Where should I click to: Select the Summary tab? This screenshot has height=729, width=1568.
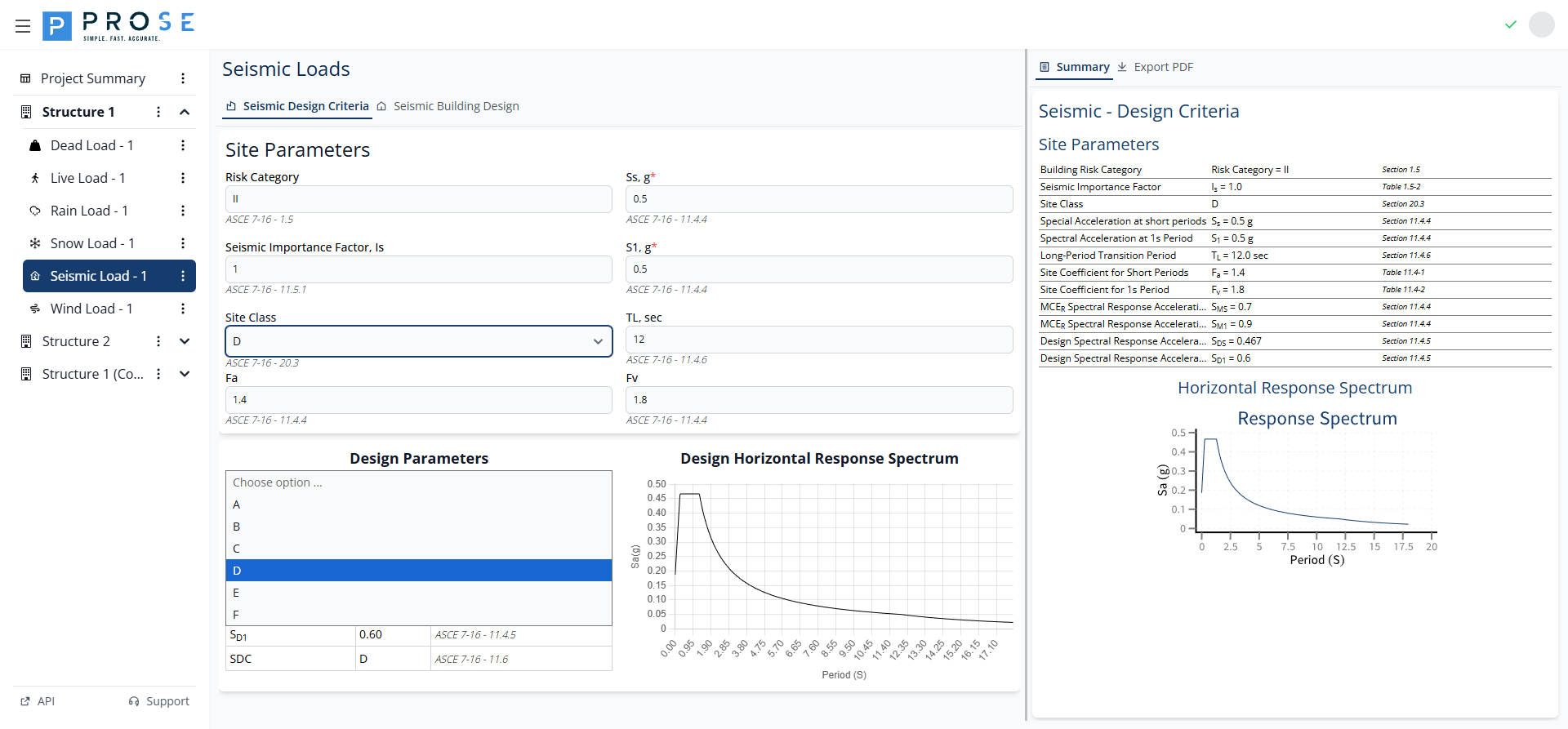coord(1074,67)
